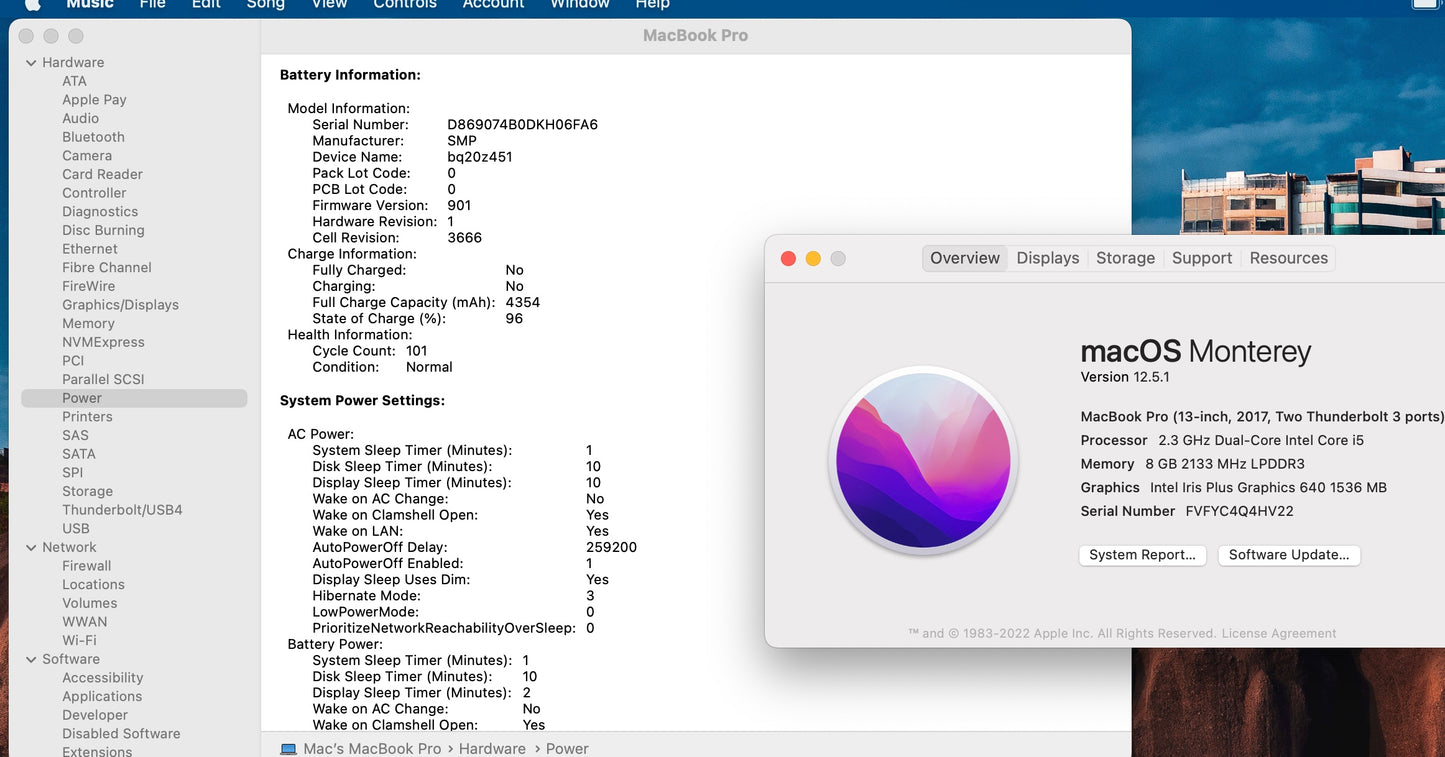Screen dimensions: 1445x757
Task: Click the System Report button
Action: tap(1142, 555)
